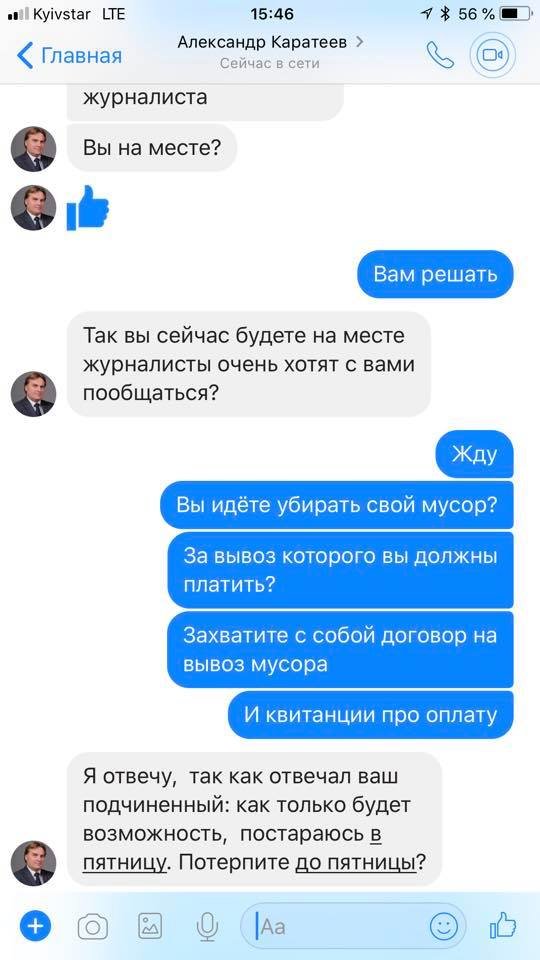Send a thumbs-up like
This screenshot has width=540, height=960.
[x=503, y=925]
